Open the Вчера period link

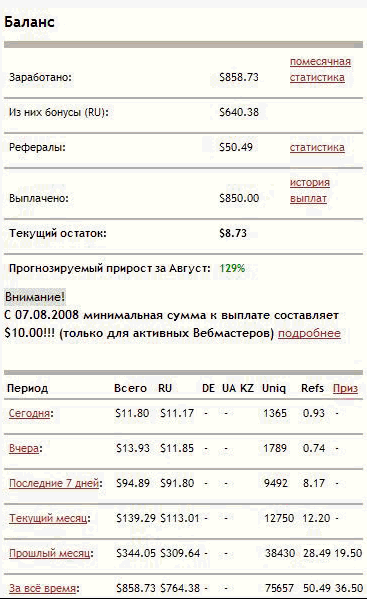pos(24,448)
